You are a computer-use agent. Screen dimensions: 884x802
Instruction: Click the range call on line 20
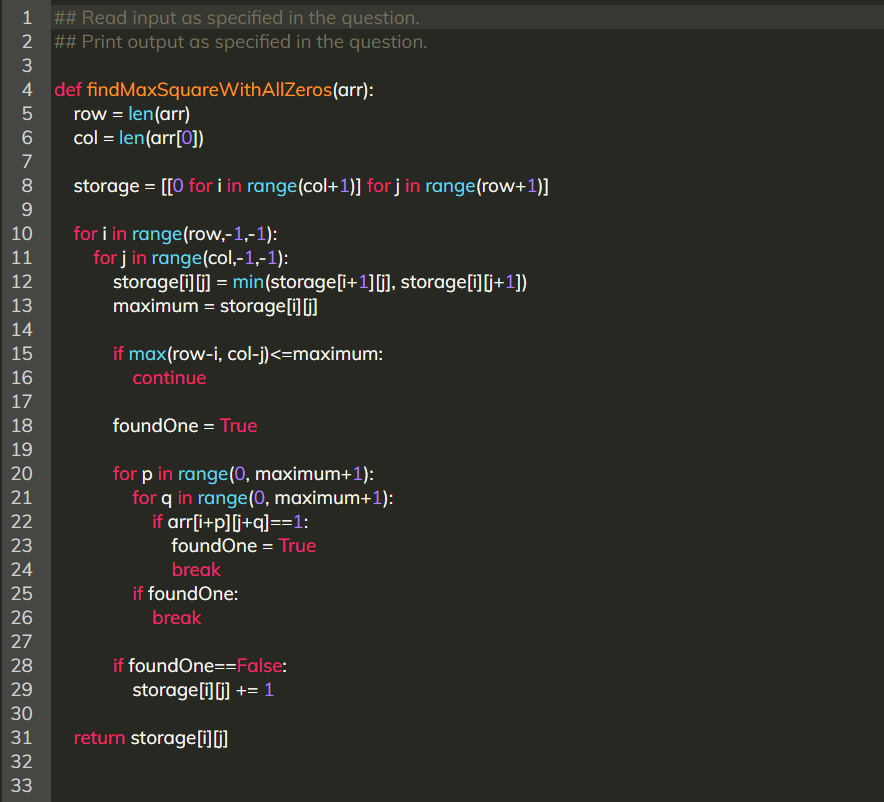202,473
